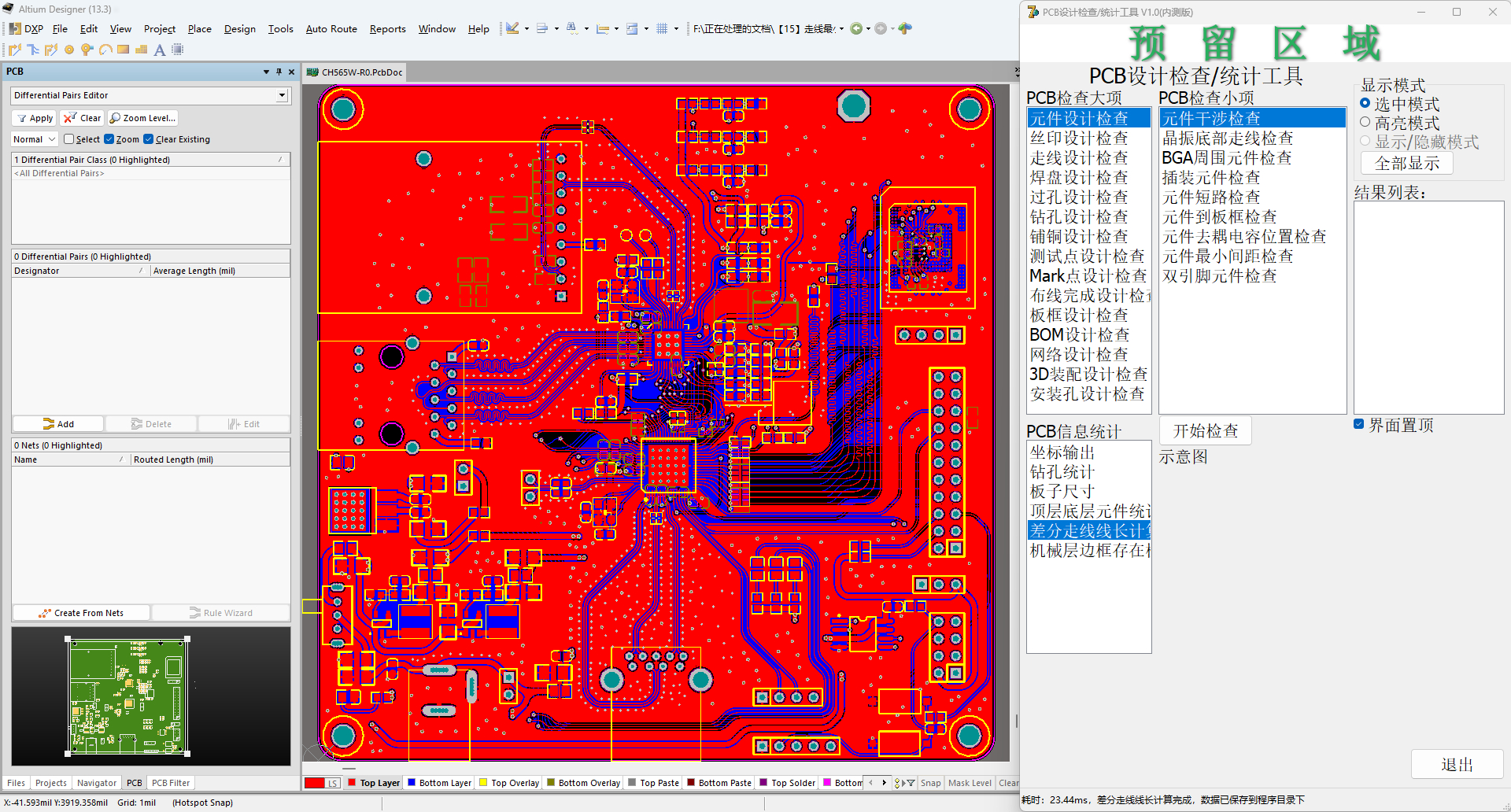Expand the Differential Pairs Editor dropdown
The width and height of the screenshot is (1511, 812).
click(x=282, y=95)
